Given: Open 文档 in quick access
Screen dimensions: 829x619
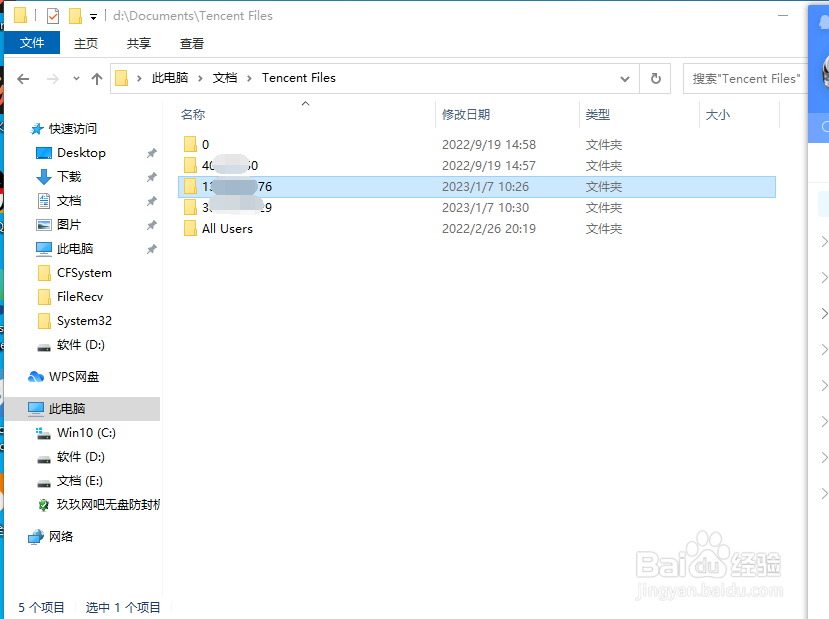Looking at the screenshot, I should (x=69, y=201).
